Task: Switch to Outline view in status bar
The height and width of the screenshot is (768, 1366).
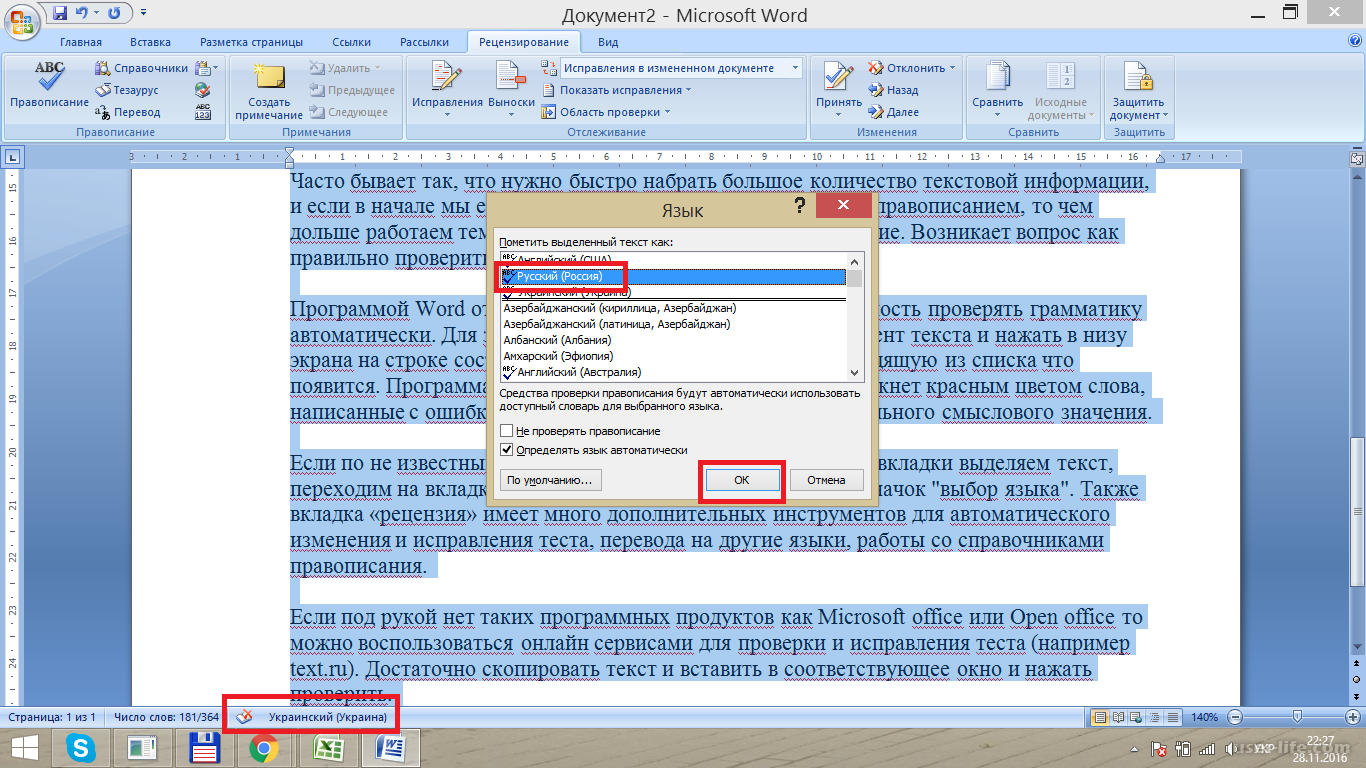Action: click(1155, 717)
